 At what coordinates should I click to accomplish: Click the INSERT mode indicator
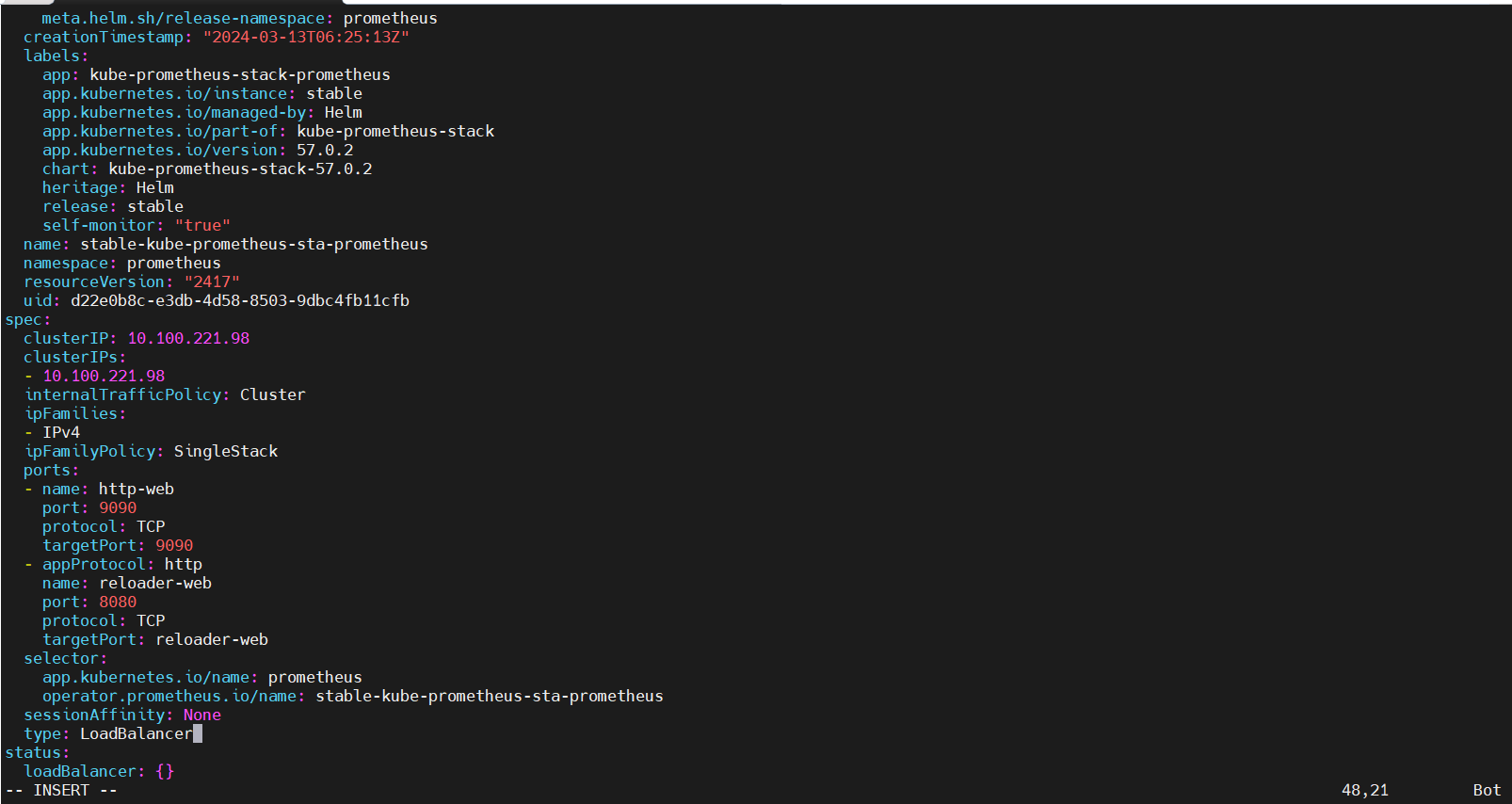pyautogui.click(x=61, y=790)
